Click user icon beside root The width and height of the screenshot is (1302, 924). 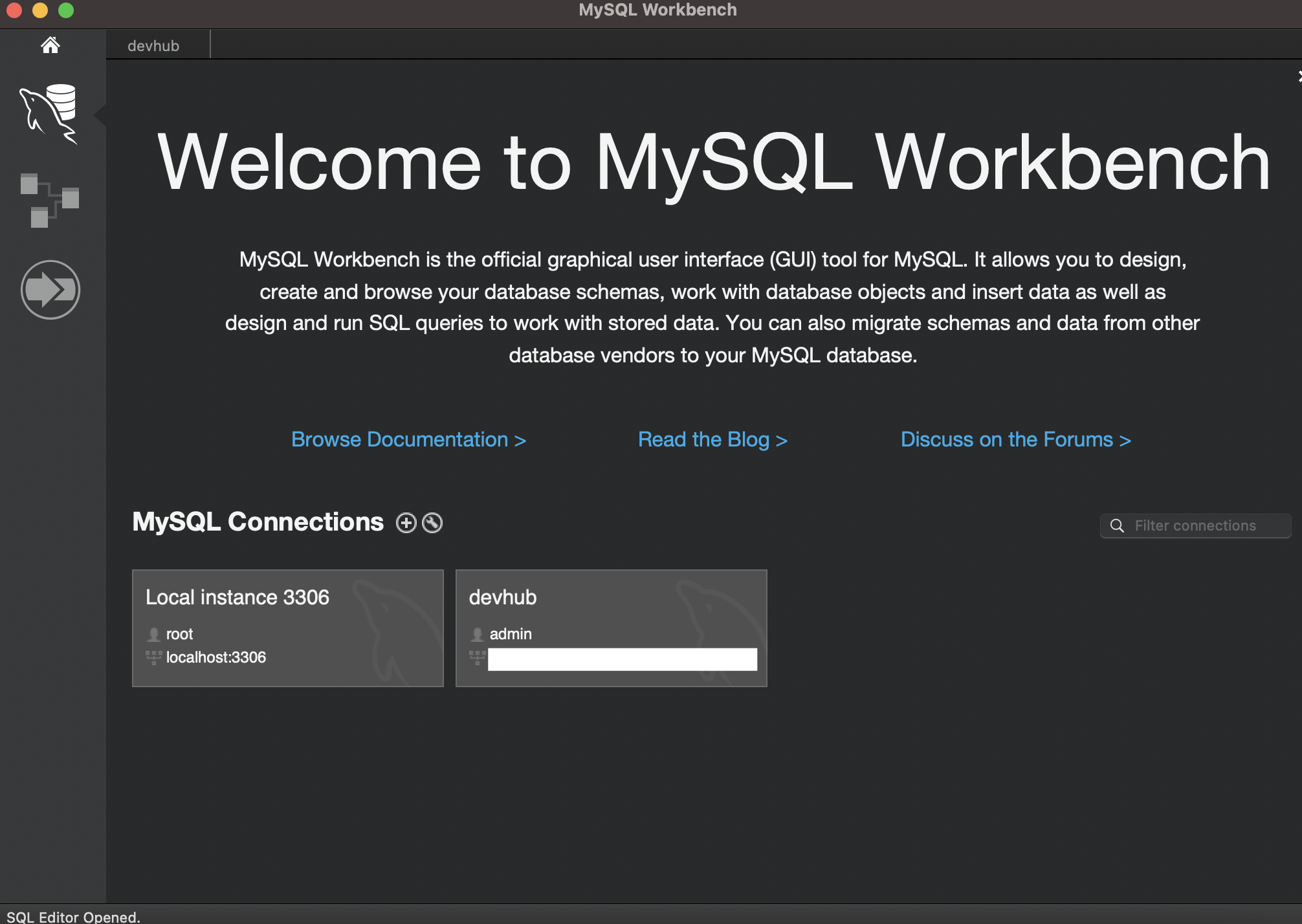coord(153,634)
